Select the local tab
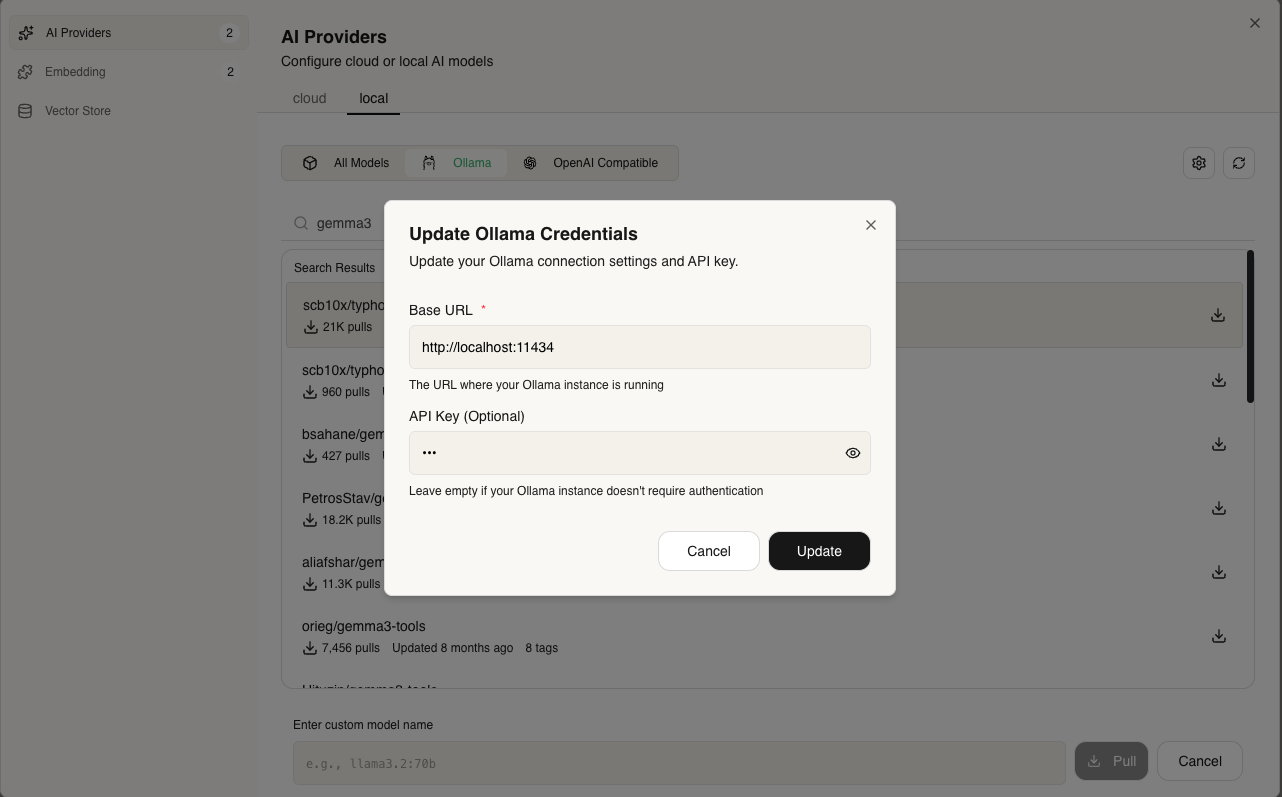 (x=373, y=98)
